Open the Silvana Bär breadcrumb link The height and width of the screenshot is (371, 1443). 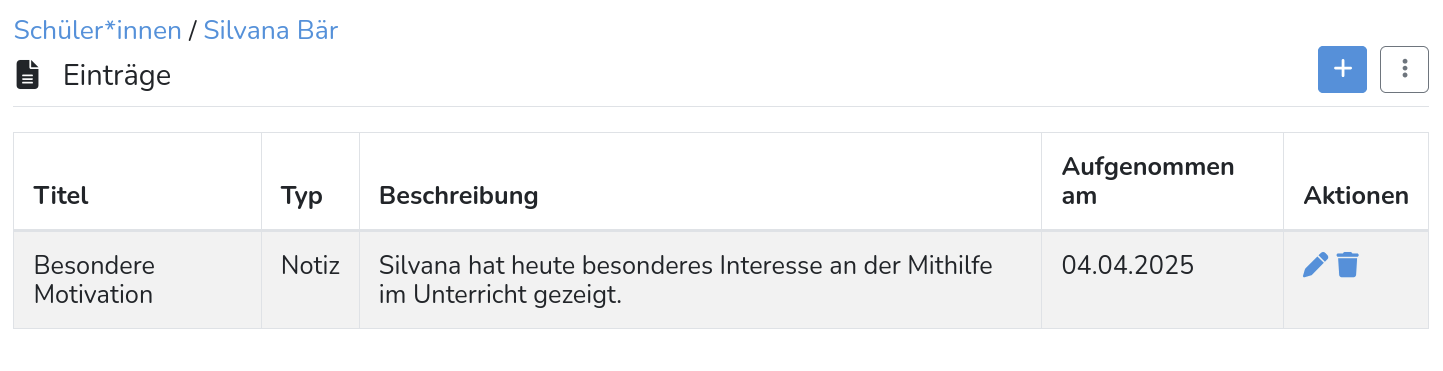coord(270,30)
